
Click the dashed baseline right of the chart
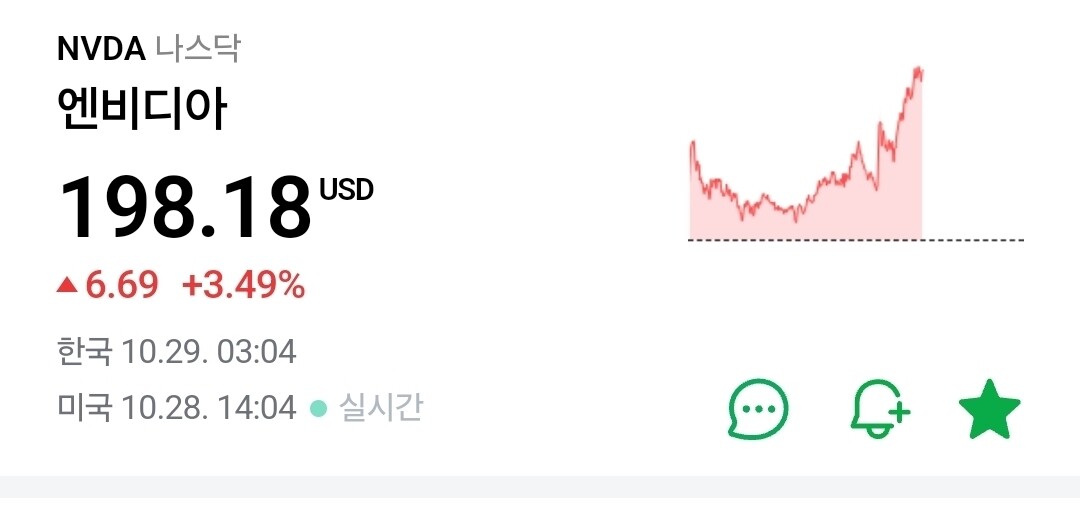973,240
